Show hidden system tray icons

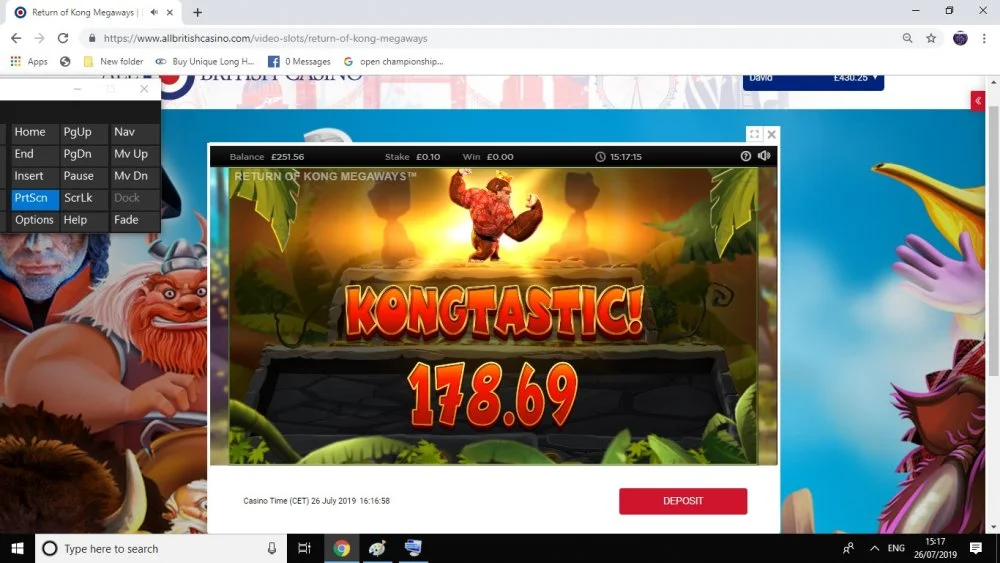[874, 548]
